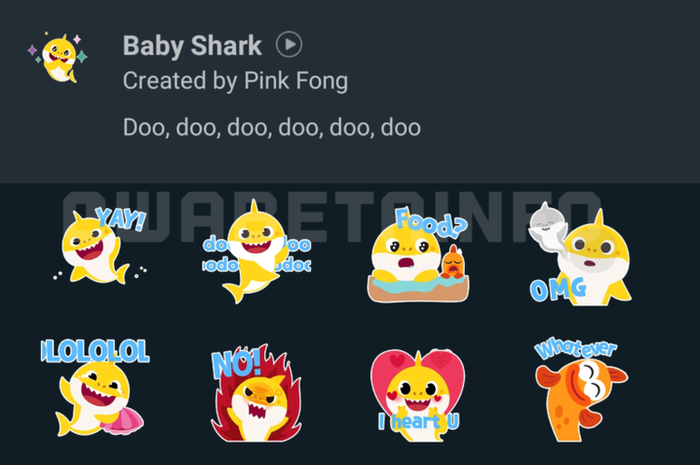Select the NO! angry shark sticker
This screenshot has height=465, width=700.
tap(257, 393)
